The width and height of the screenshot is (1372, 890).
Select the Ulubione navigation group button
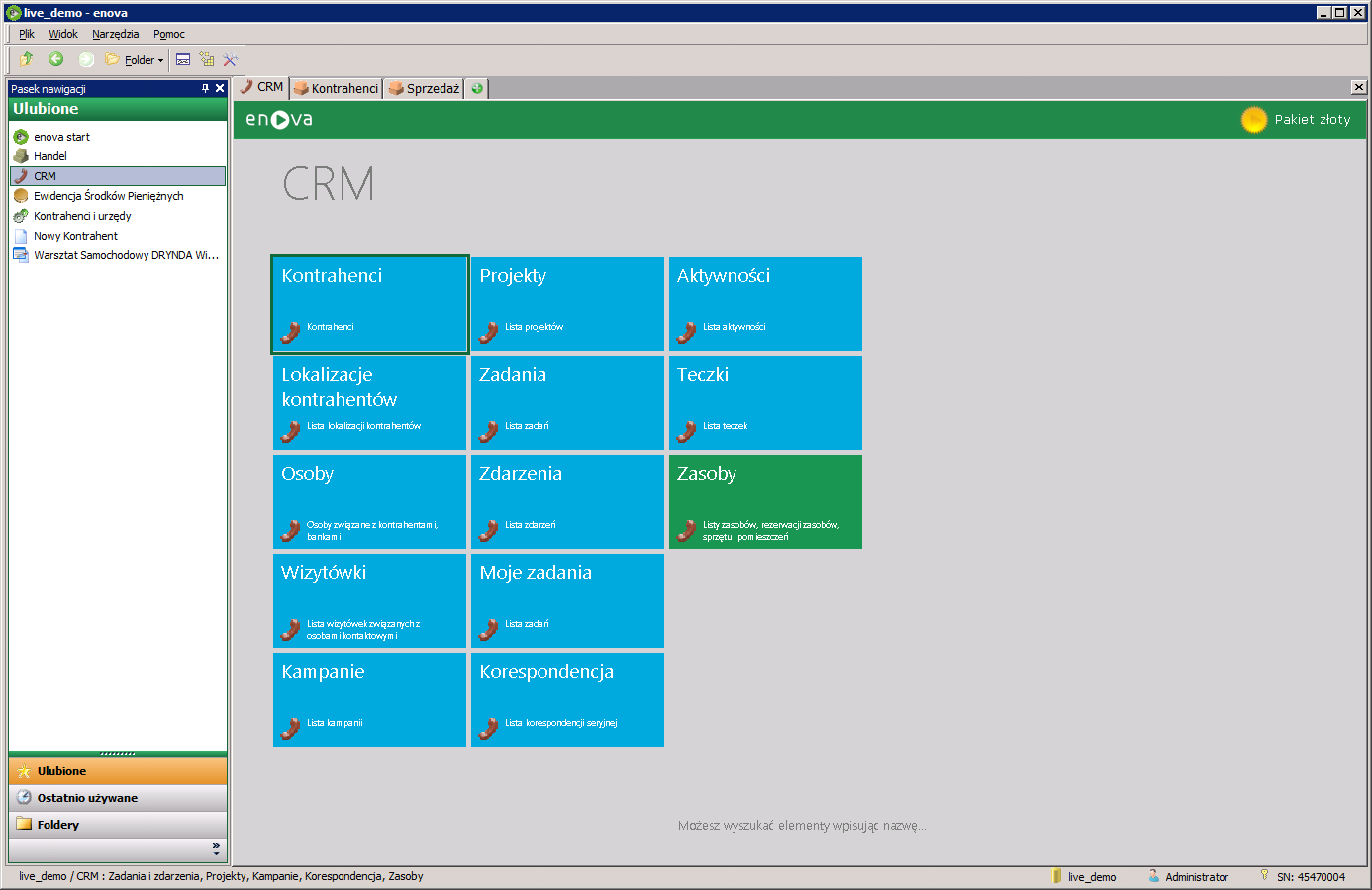[118, 771]
